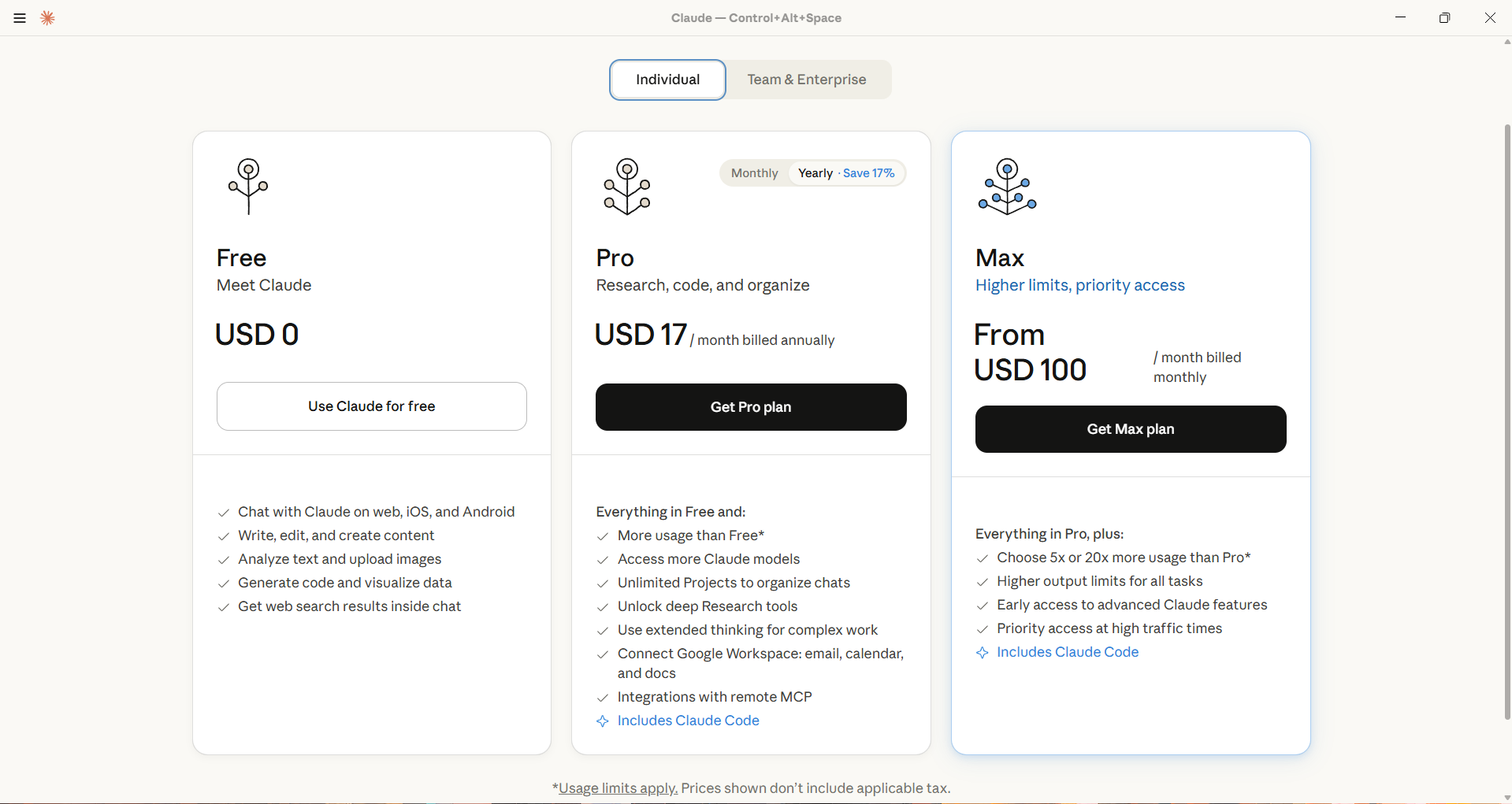Switch Pro billing to Yearly

[846, 173]
